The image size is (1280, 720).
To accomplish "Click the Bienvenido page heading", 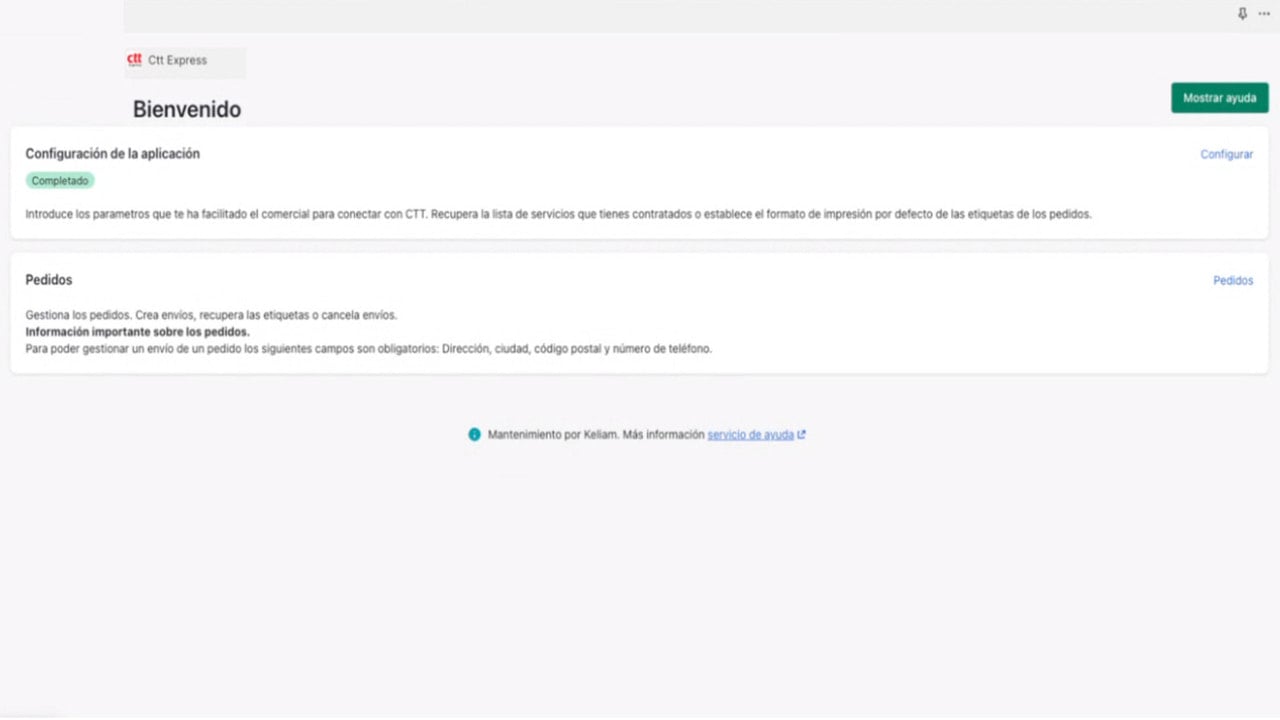I will click(187, 110).
